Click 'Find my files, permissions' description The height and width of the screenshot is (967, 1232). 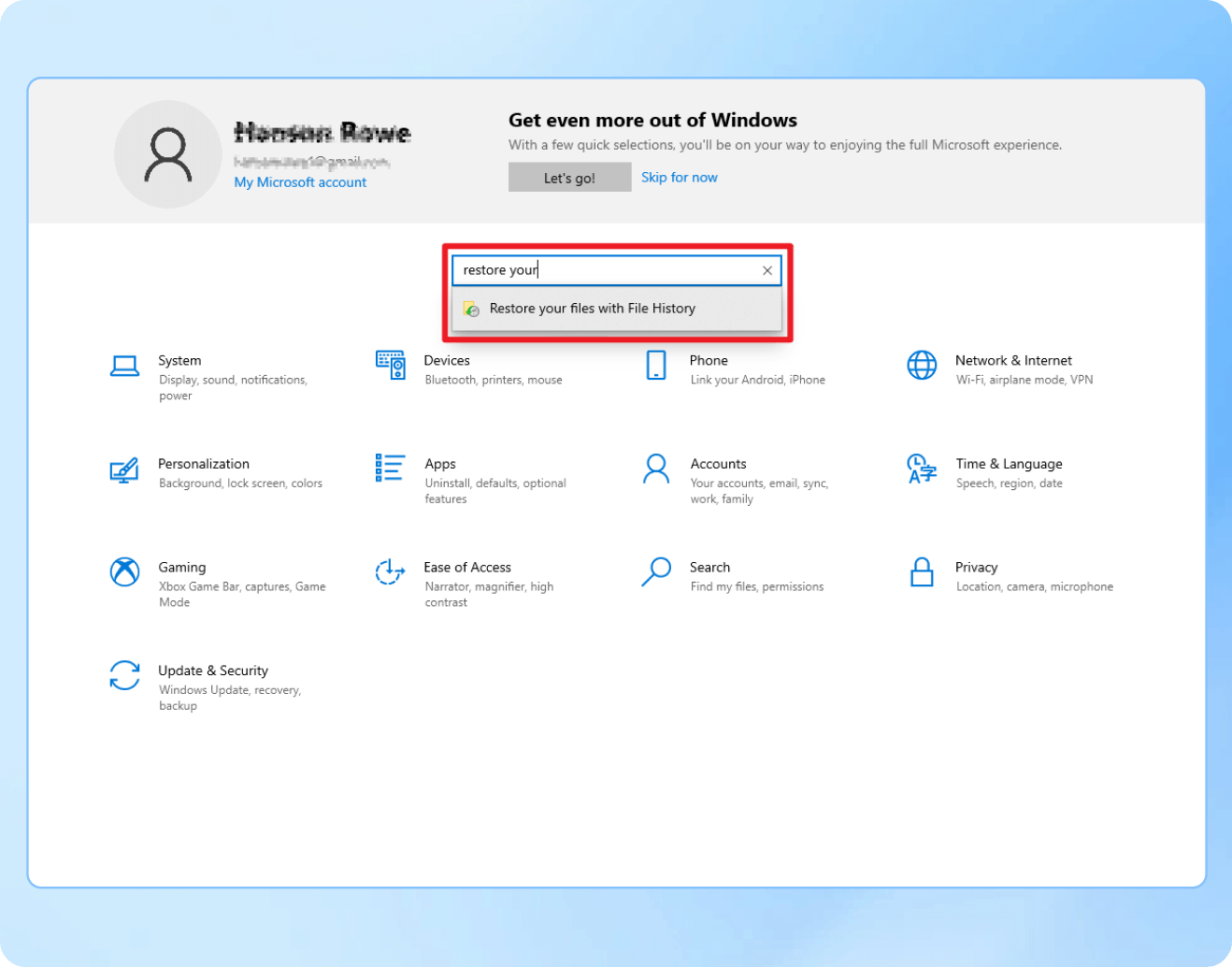757,586
